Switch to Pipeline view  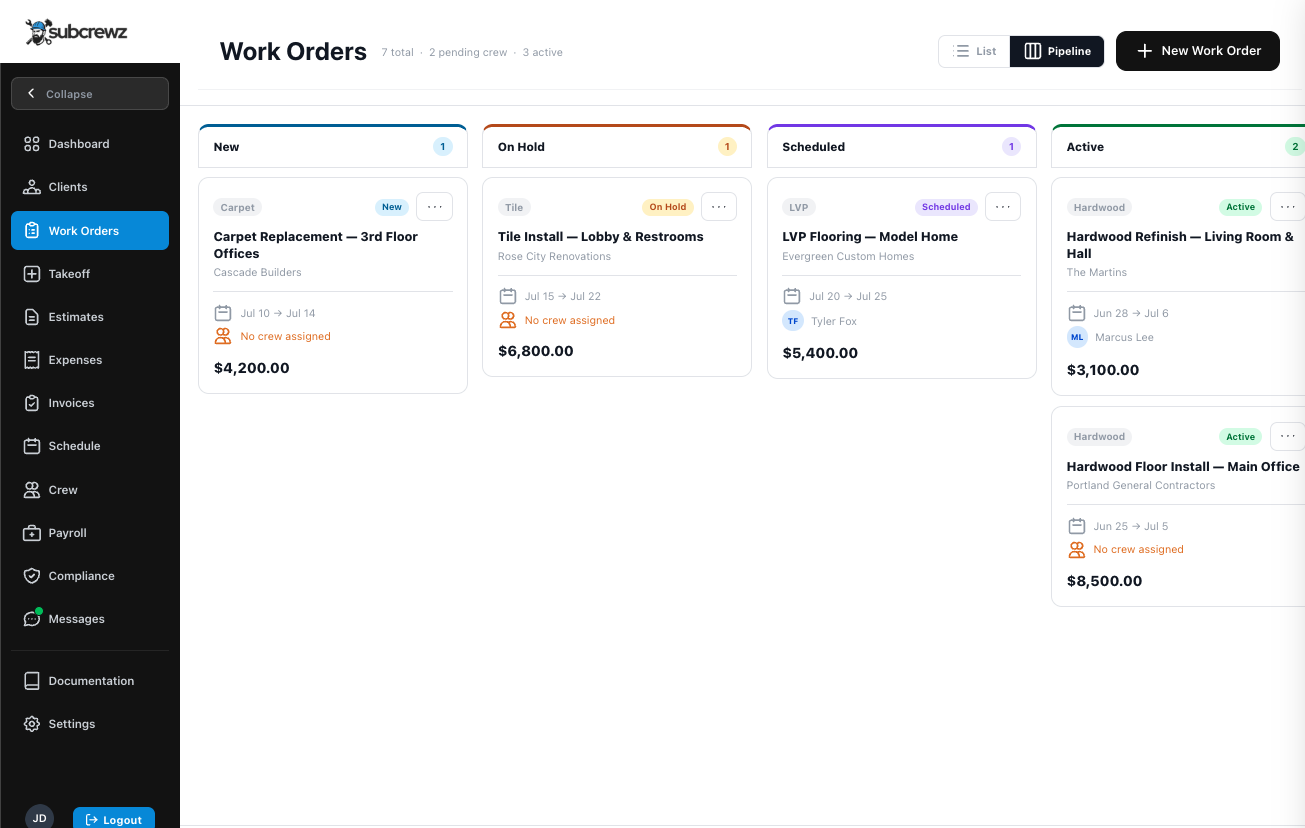1057,51
